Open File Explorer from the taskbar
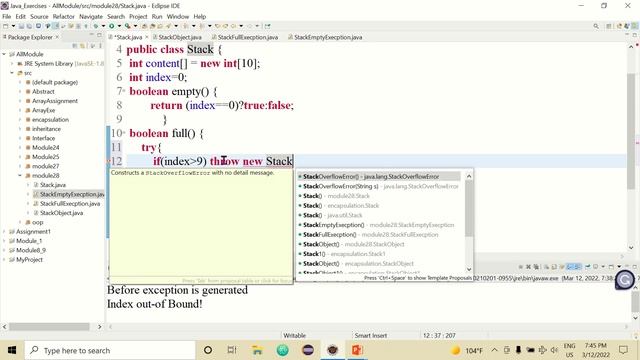The image size is (640, 360). [x=257, y=350]
